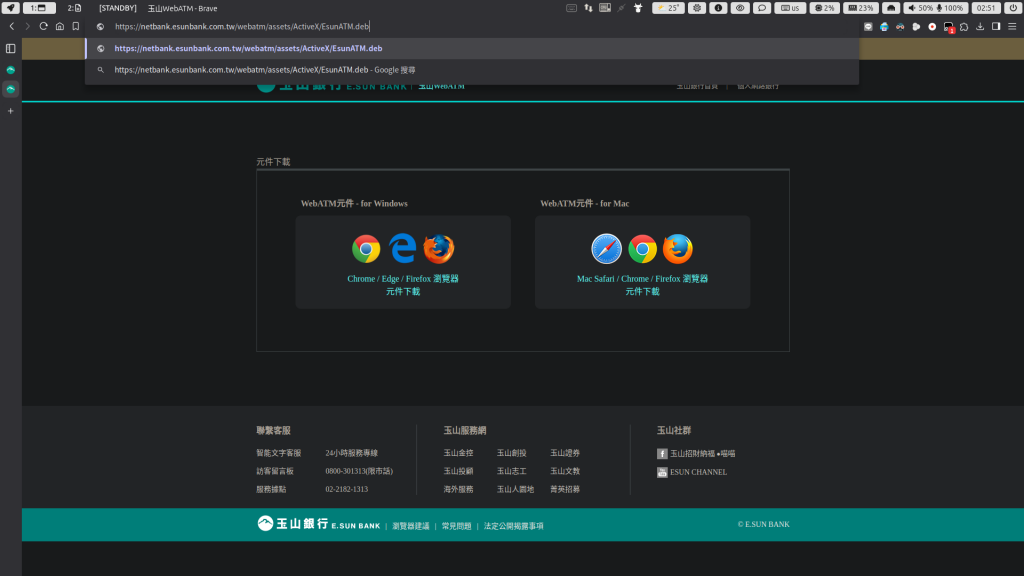Click 24小時服務專線 text
The width and height of the screenshot is (1024, 576).
351,453
